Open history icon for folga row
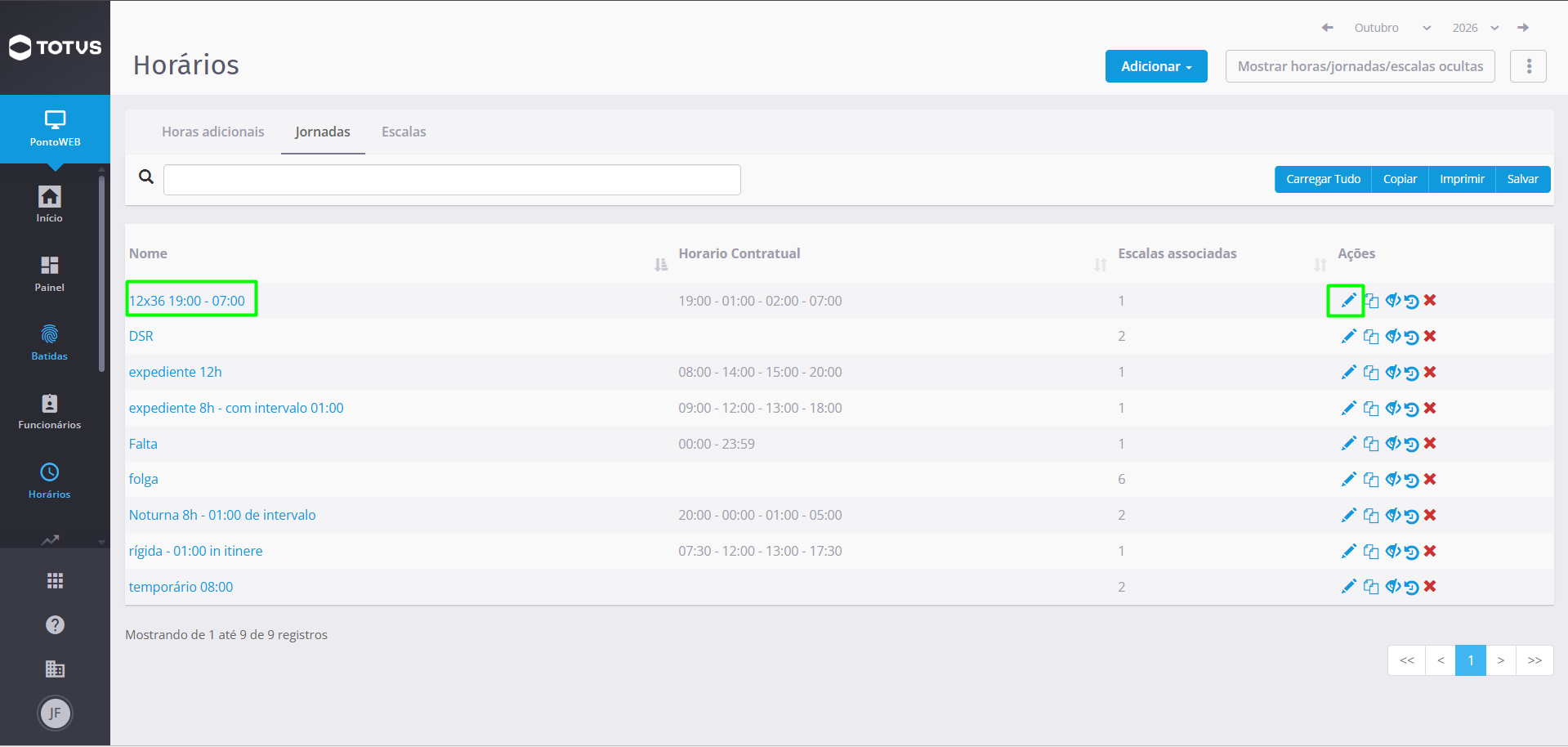Image resolution: width=1568 pixels, height=747 pixels. click(1411, 480)
